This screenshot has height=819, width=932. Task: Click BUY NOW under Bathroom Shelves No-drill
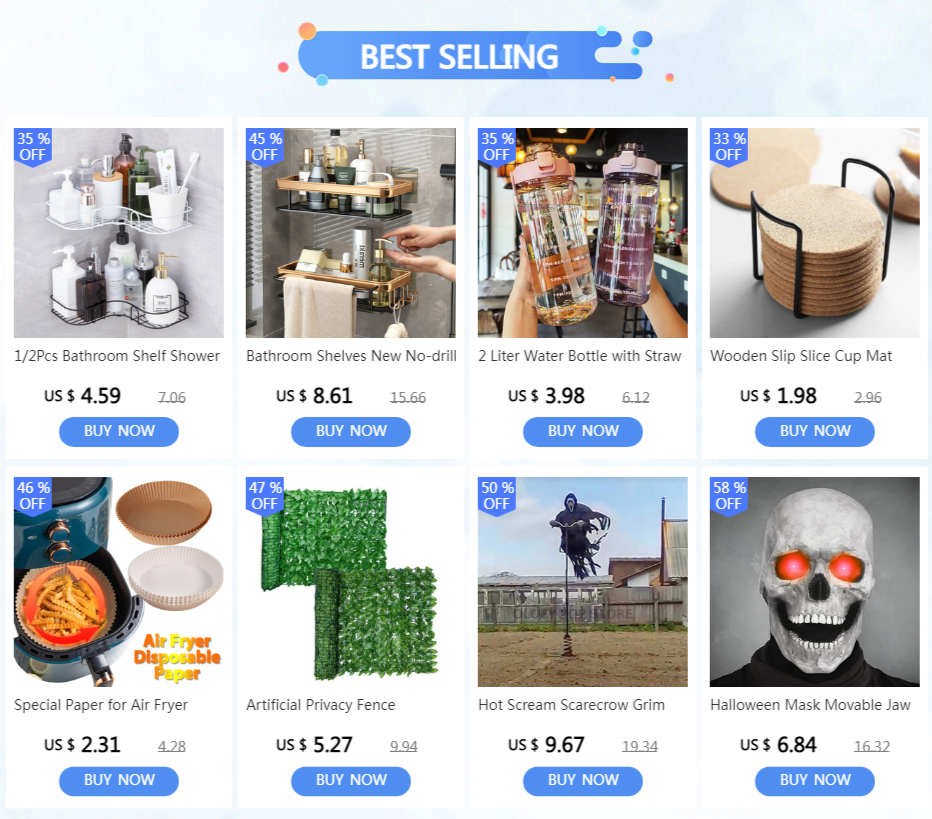point(351,431)
